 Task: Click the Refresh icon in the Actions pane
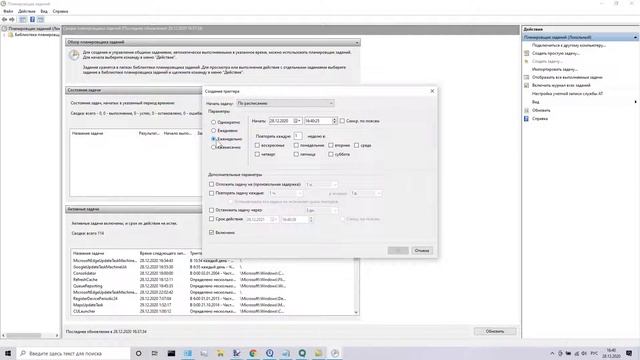(x=527, y=110)
